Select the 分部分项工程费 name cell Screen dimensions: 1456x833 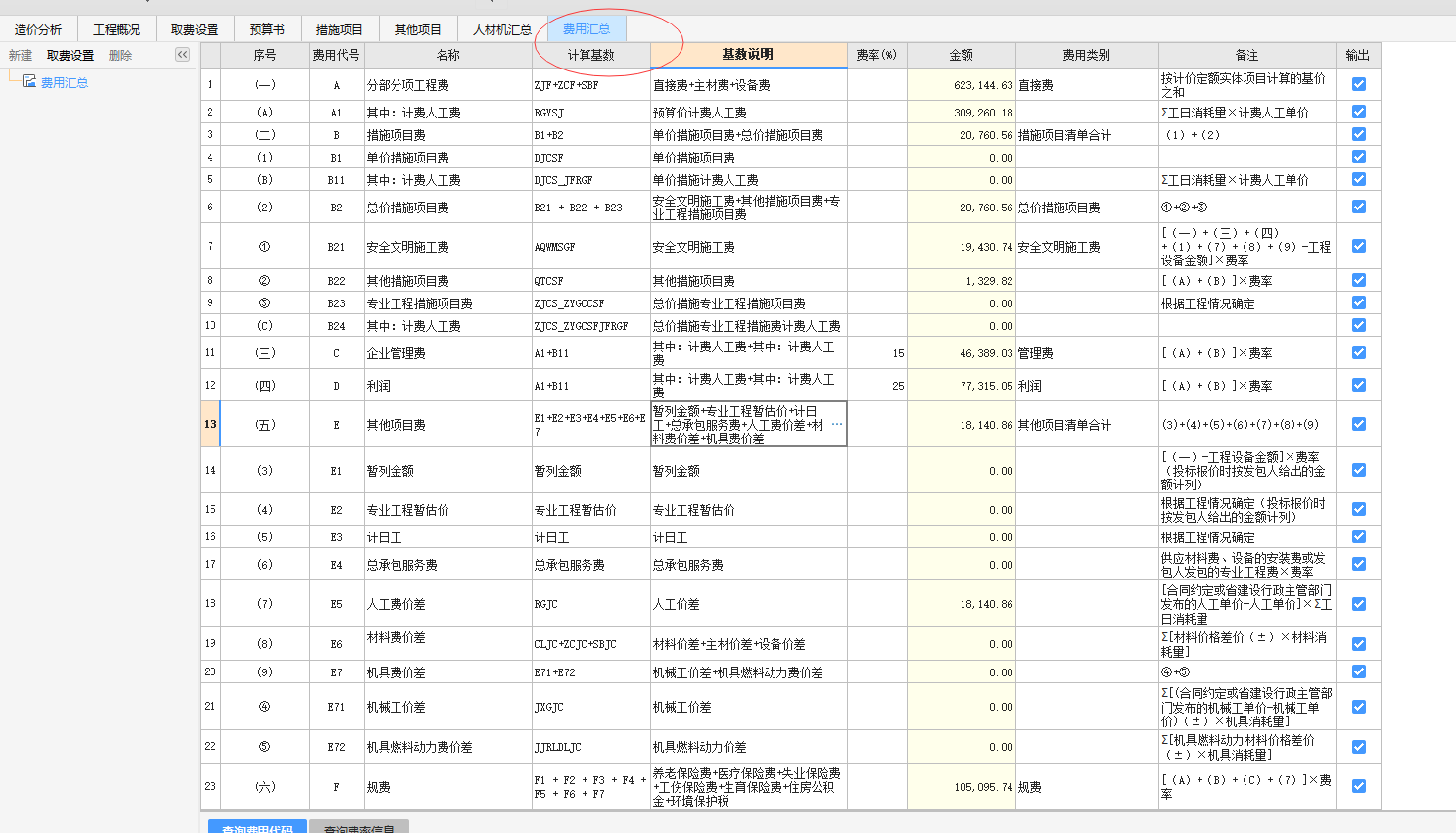coord(447,85)
